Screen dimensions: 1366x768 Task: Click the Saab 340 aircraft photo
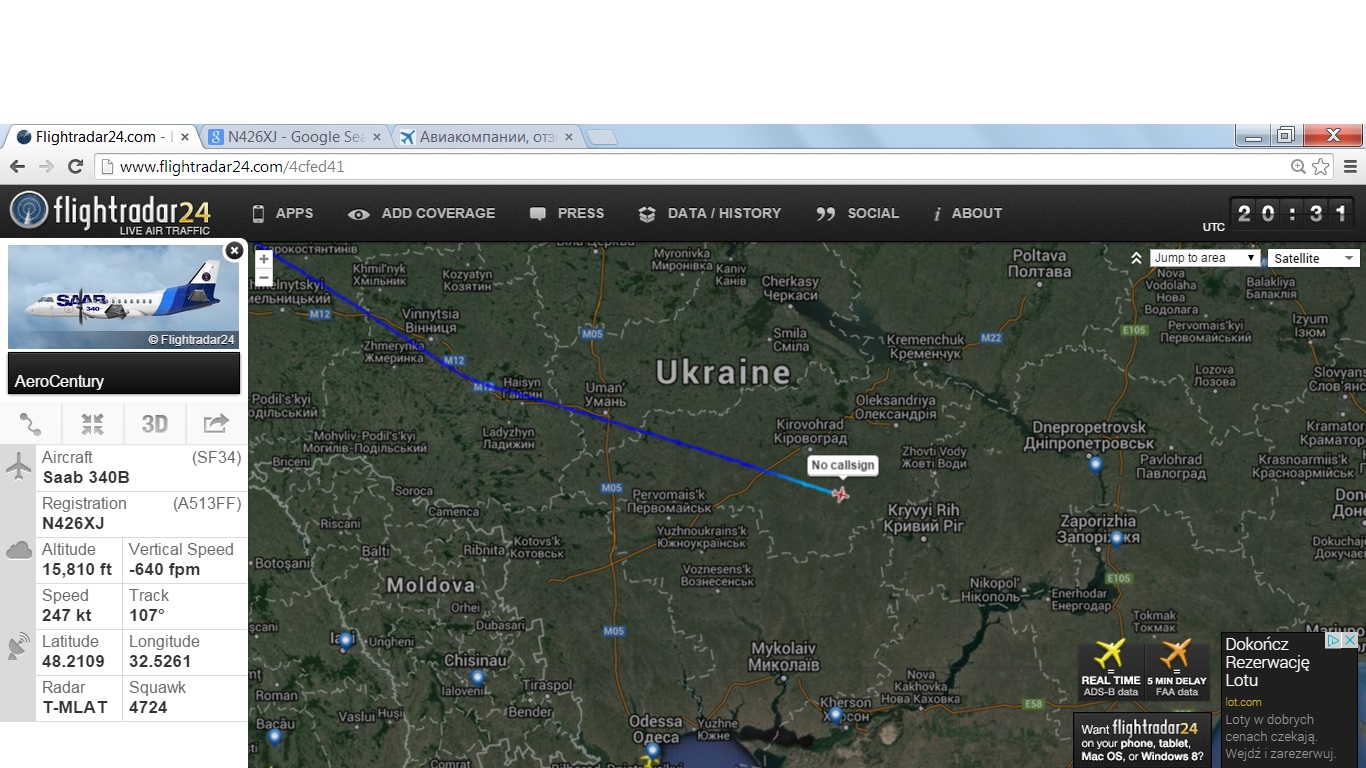click(x=123, y=297)
